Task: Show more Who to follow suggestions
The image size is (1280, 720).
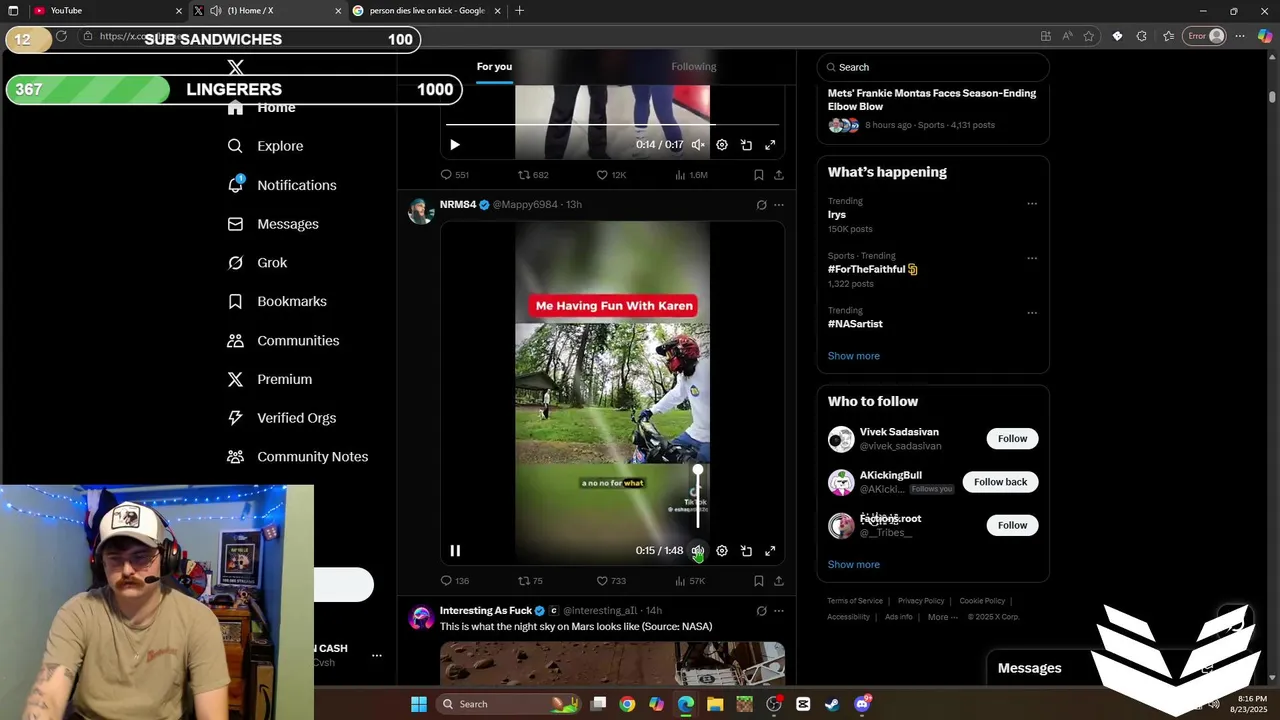Action: (x=853, y=565)
